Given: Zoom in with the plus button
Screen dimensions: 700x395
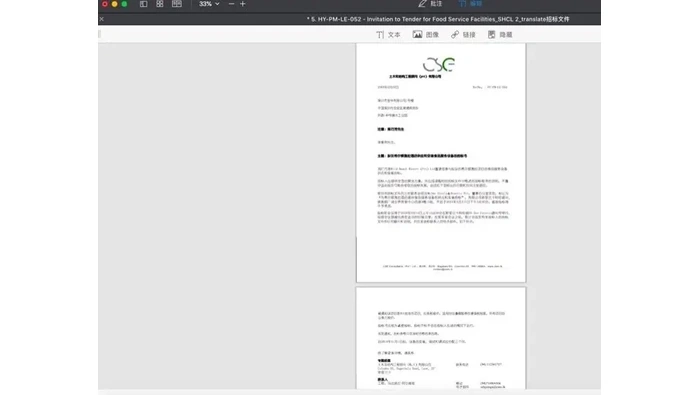Looking at the screenshot, I should [243, 4].
